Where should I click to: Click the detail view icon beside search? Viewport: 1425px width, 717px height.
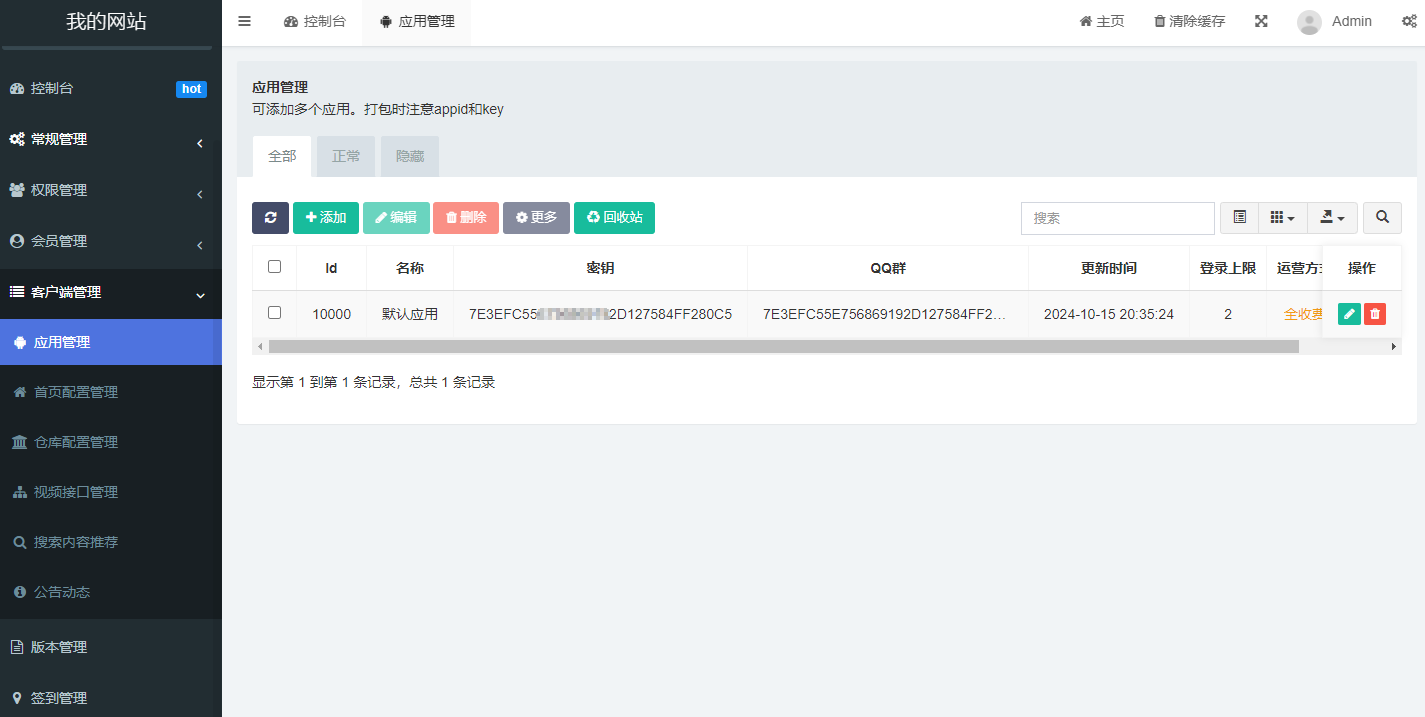[x=1239, y=217]
